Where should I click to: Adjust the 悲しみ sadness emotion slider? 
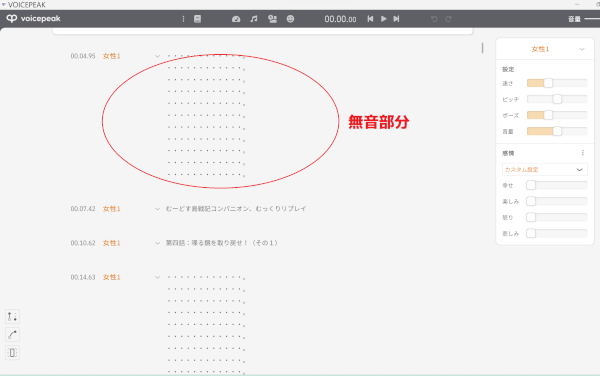coord(557,233)
